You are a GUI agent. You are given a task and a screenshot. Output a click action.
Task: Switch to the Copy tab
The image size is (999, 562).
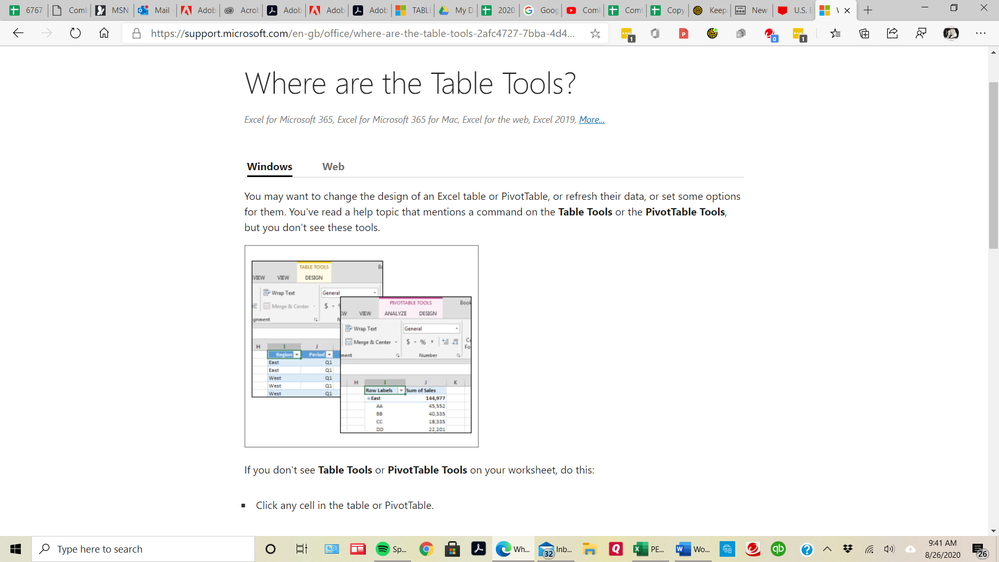coord(667,10)
